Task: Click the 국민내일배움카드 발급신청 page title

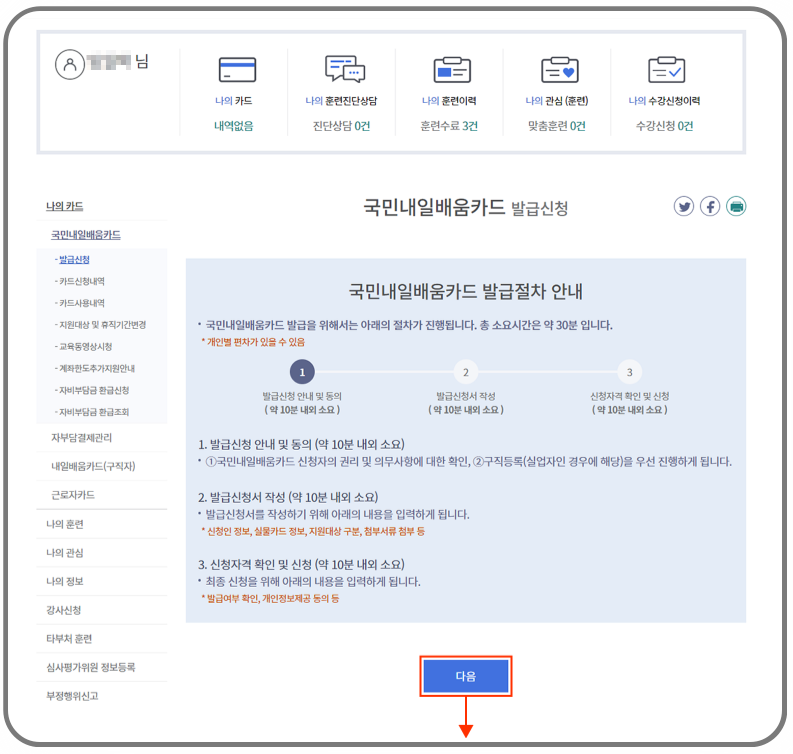Action: click(x=466, y=207)
